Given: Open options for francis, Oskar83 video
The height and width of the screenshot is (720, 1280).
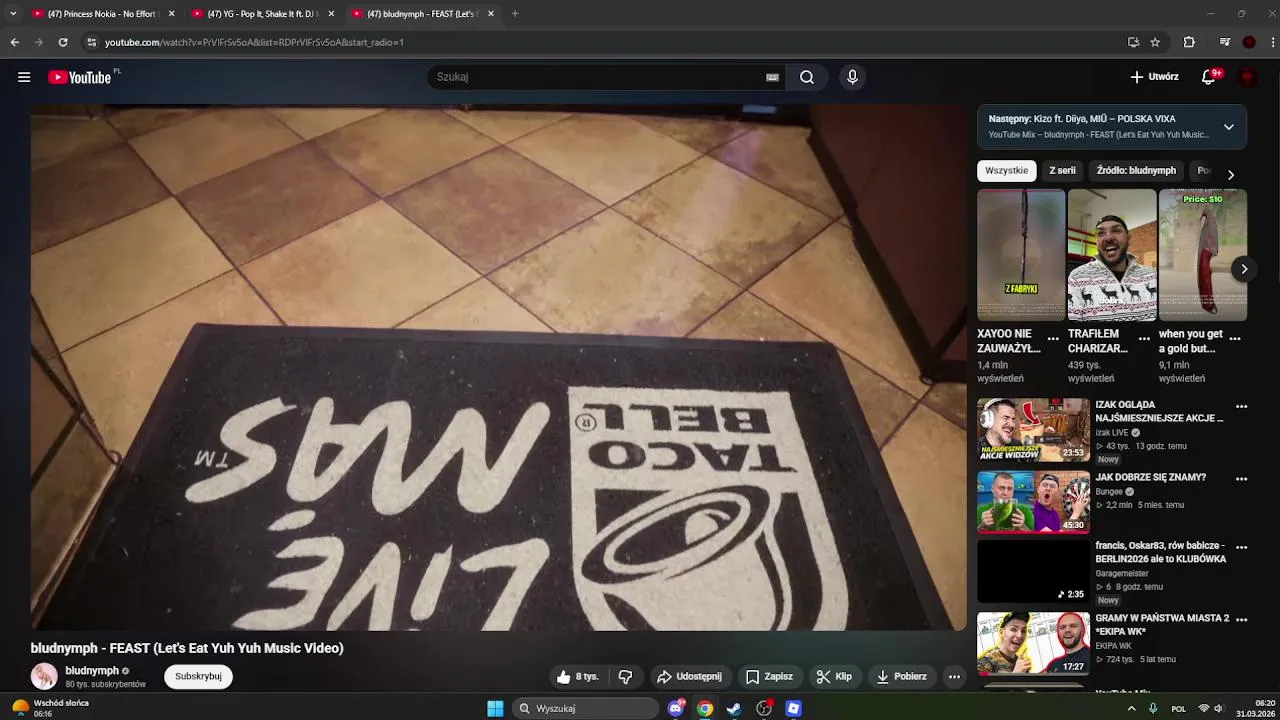Looking at the screenshot, I should tap(1241, 548).
